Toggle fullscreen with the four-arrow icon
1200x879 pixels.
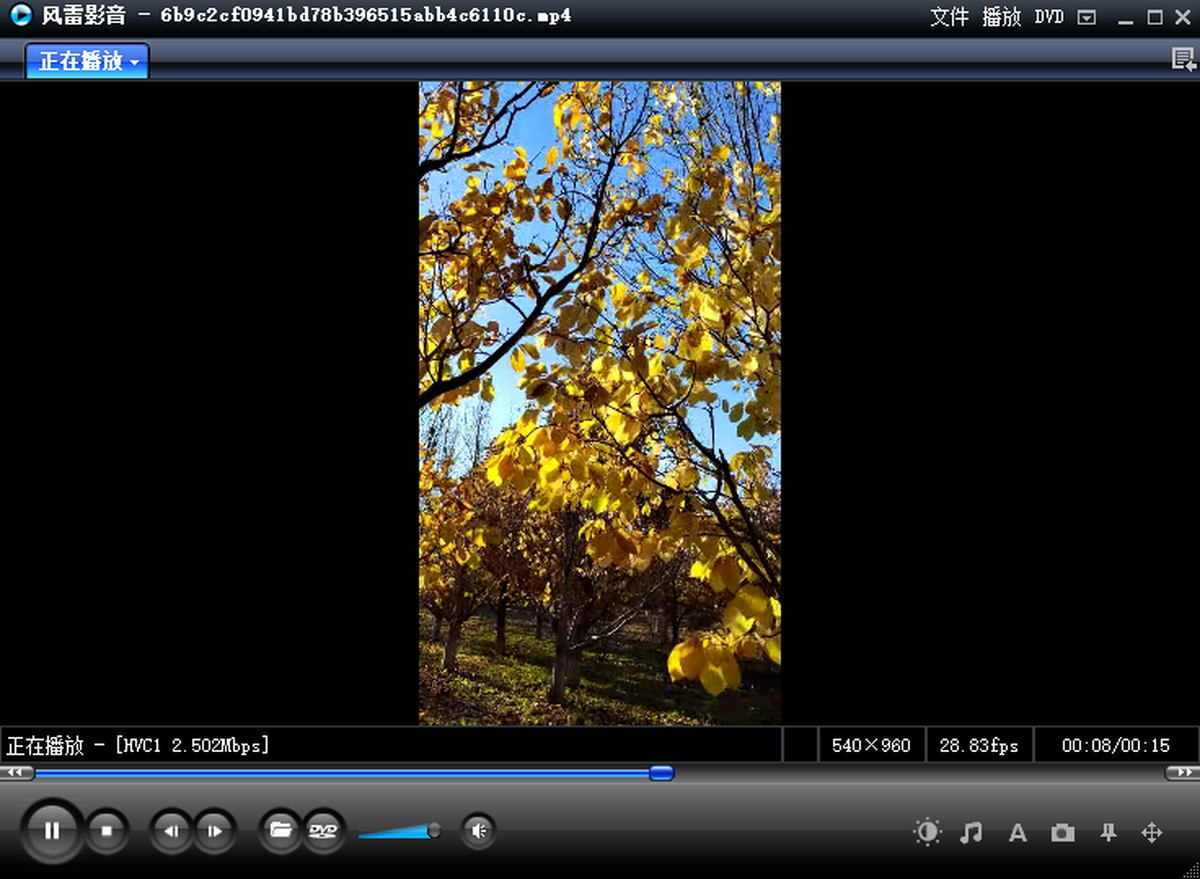pyautogui.click(x=1152, y=832)
